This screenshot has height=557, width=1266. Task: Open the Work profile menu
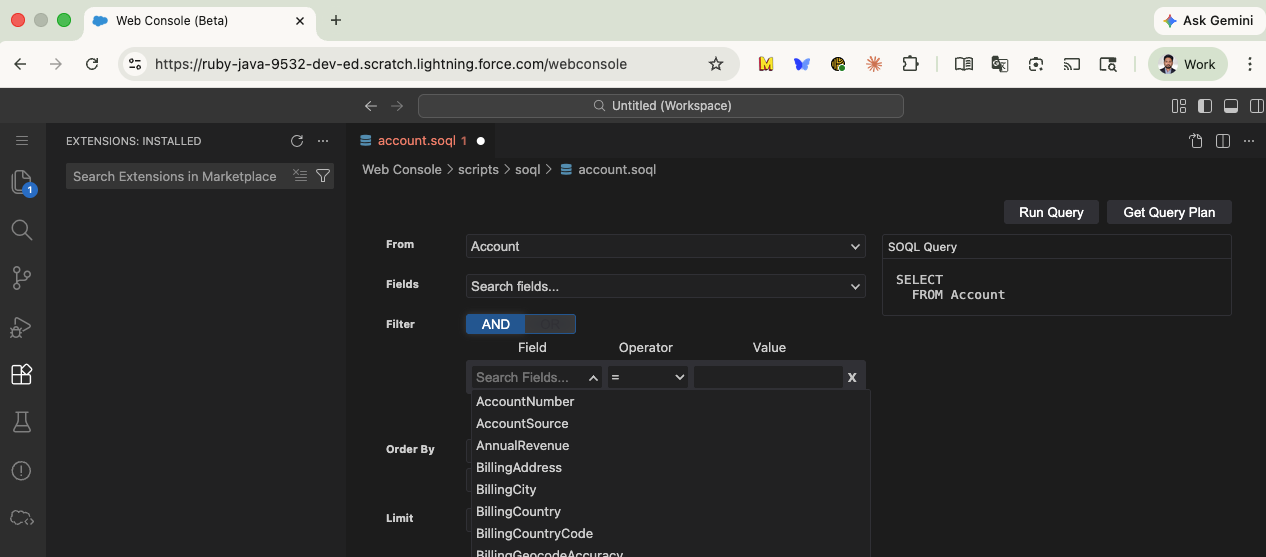point(1188,64)
